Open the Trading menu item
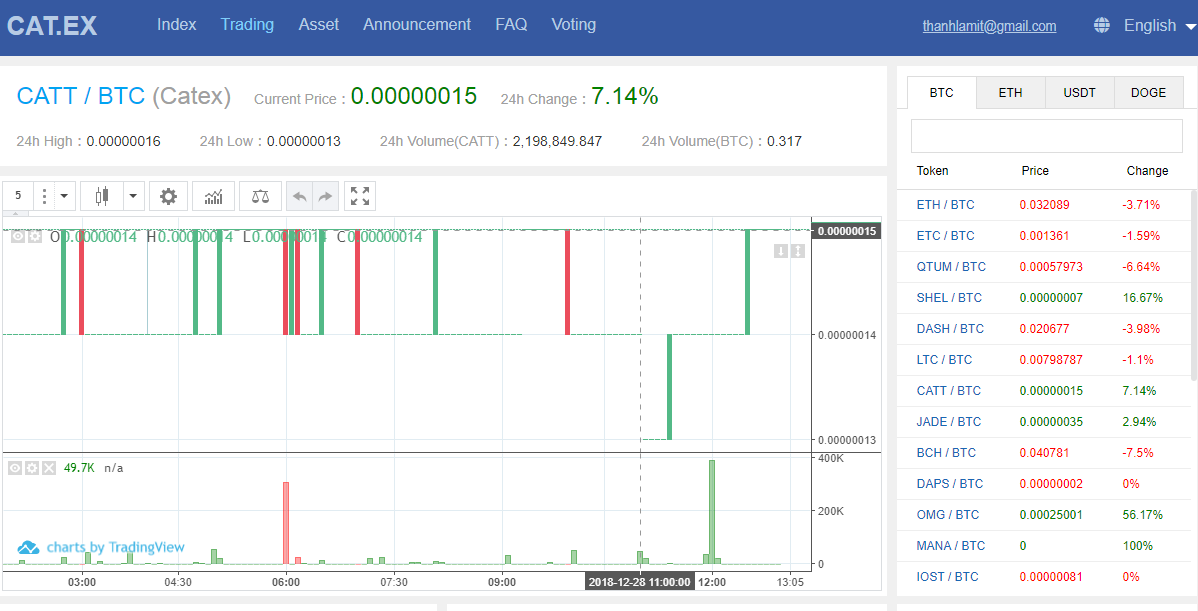 click(247, 24)
